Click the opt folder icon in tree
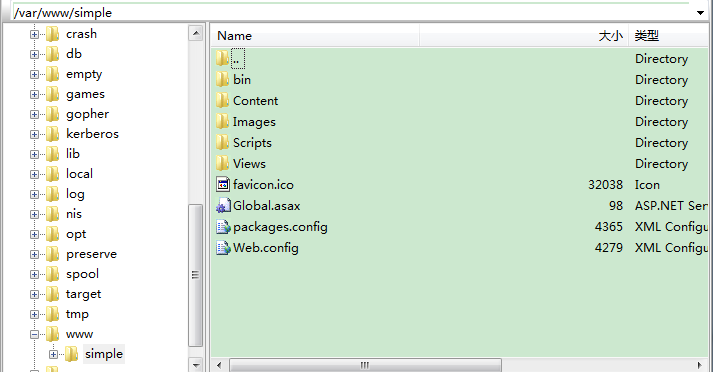The width and height of the screenshot is (713, 372). click(x=53, y=234)
